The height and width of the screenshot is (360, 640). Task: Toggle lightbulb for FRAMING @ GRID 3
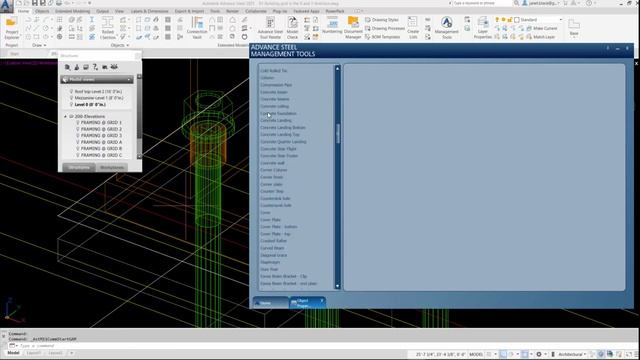pos(78,136)
